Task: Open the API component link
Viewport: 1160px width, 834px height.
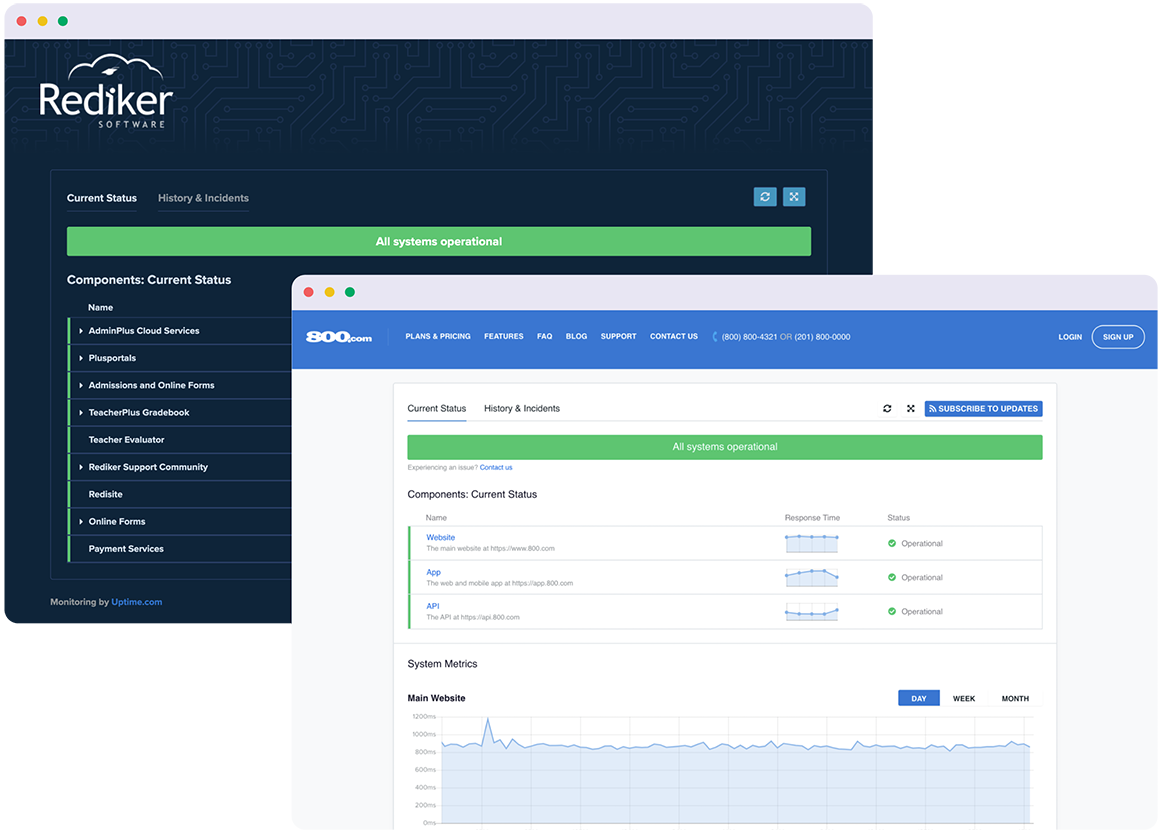Action: (433, 606)
